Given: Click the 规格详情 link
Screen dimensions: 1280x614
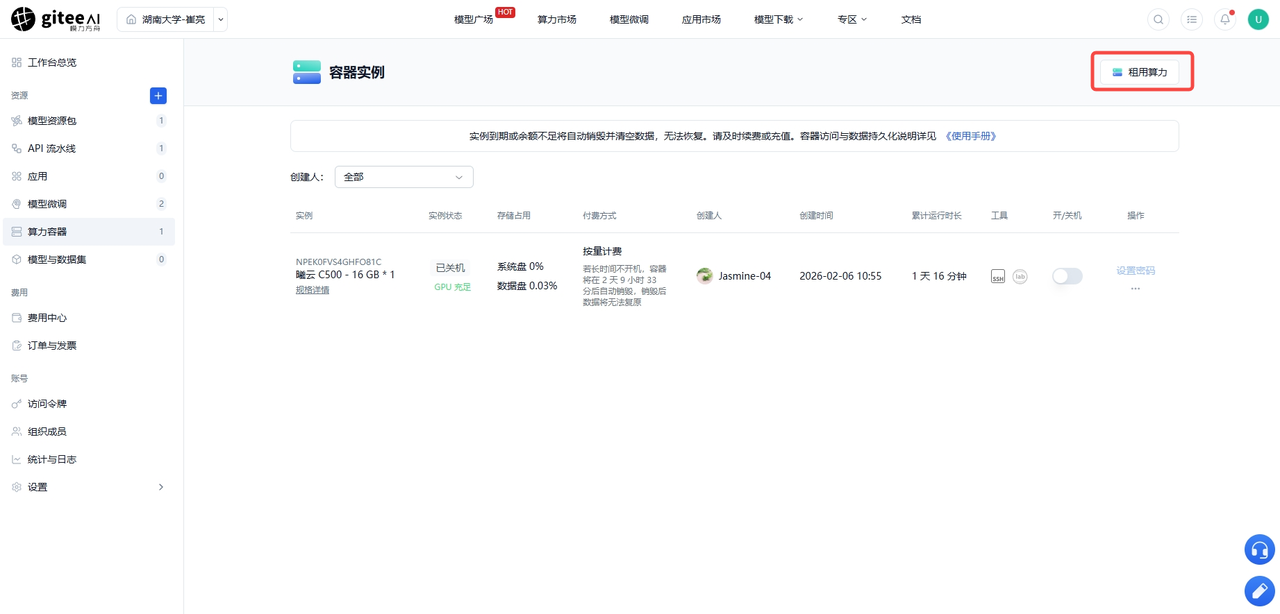Looking at the screenshot, I should tap(312, 290).
